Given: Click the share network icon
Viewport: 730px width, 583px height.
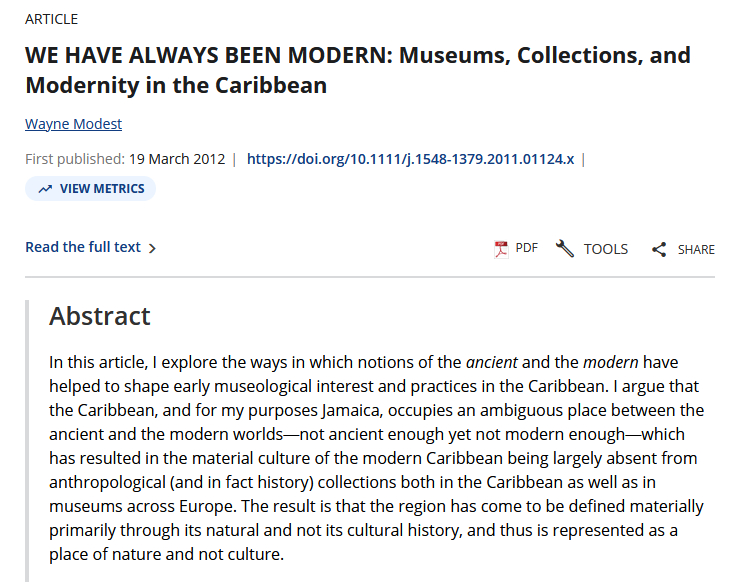Looking at the screenshot, I should point(659,249).
